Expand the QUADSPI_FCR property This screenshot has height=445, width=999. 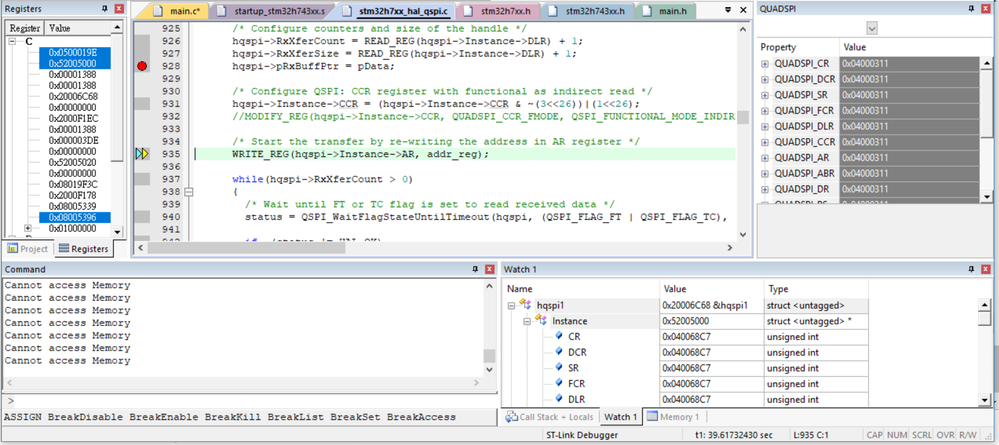pyautogui.click(x=765, y=111)
